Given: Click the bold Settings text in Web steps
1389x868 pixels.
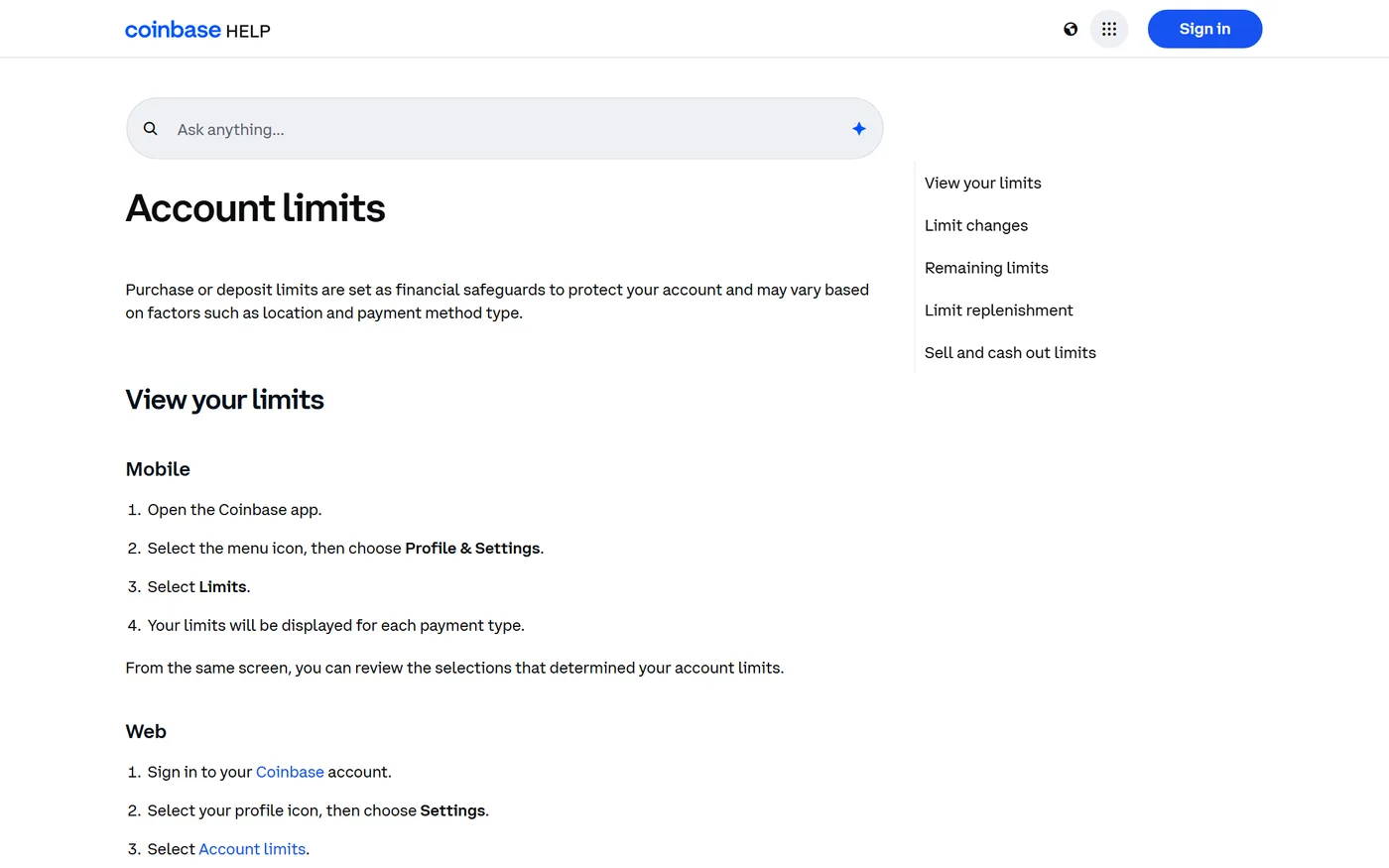Looking at the screenshot, I should point(452,810).
